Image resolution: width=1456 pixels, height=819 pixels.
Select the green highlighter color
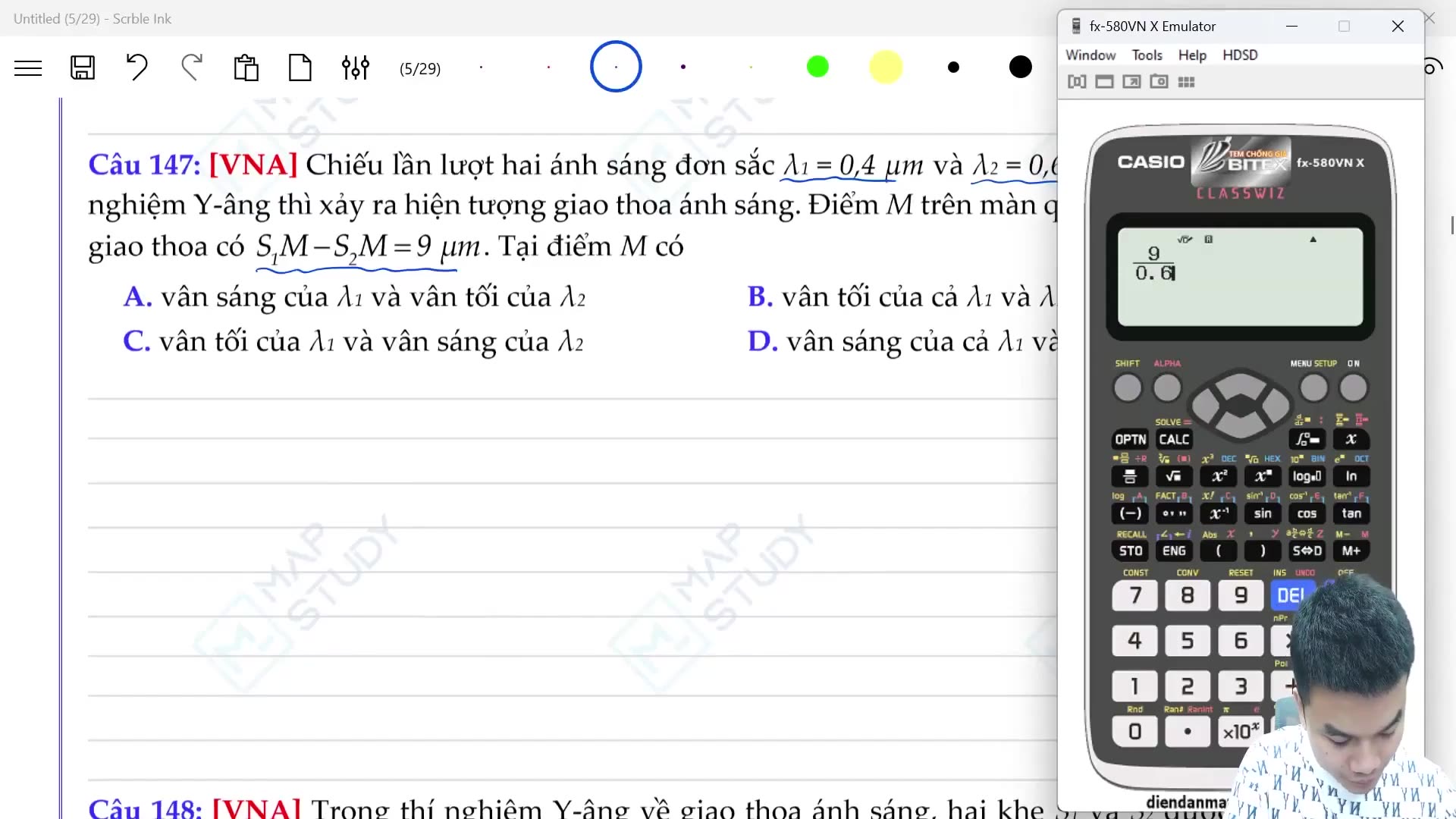[817, 67]
